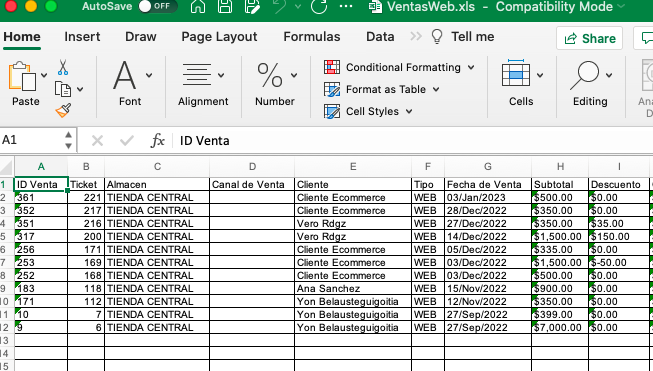653x371 pixels.
Task: Open Conditional Formatting menu
Action: pyautogui.click(x=399, y=67)
